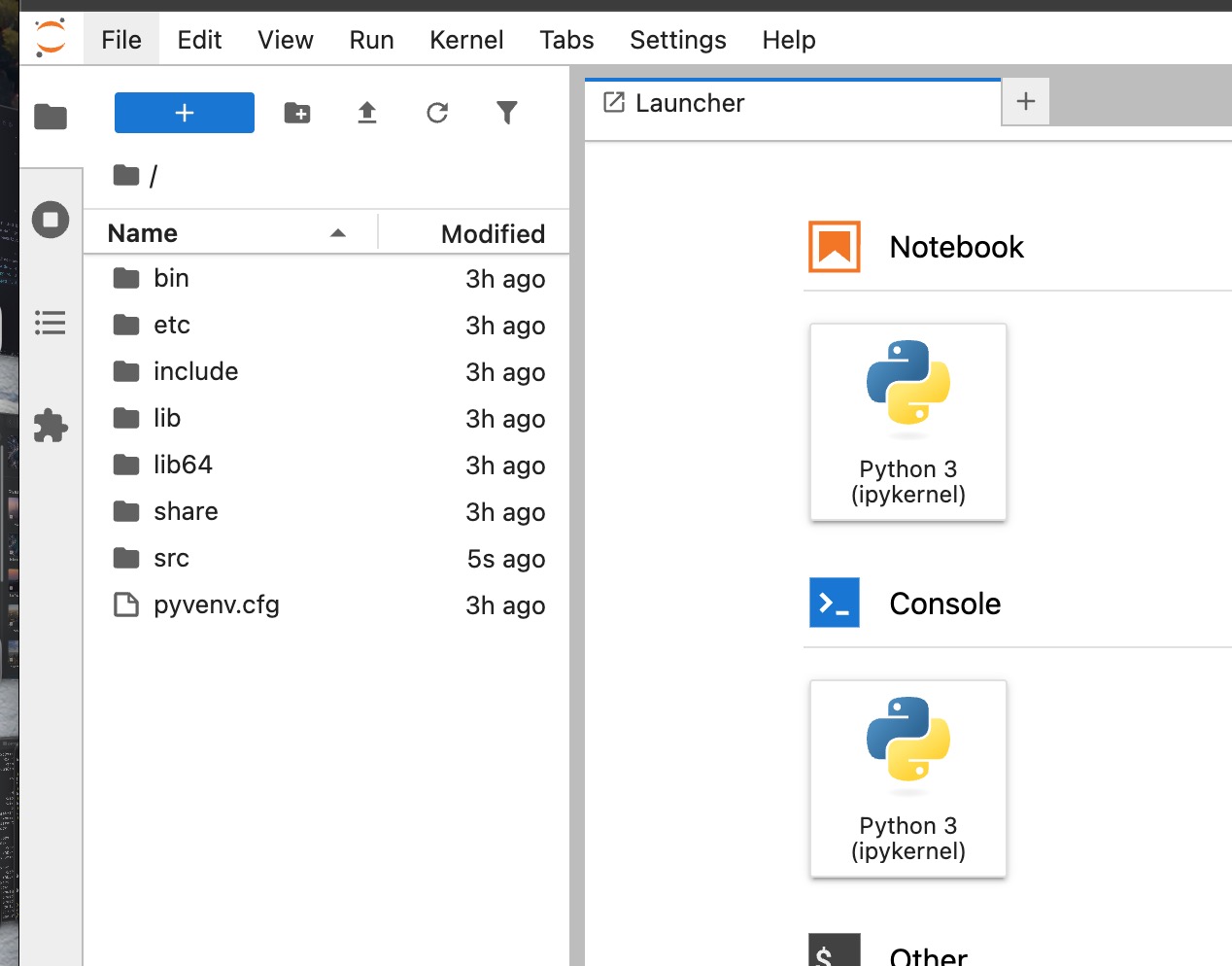Launch Python 3 console card

pos(908,778)
